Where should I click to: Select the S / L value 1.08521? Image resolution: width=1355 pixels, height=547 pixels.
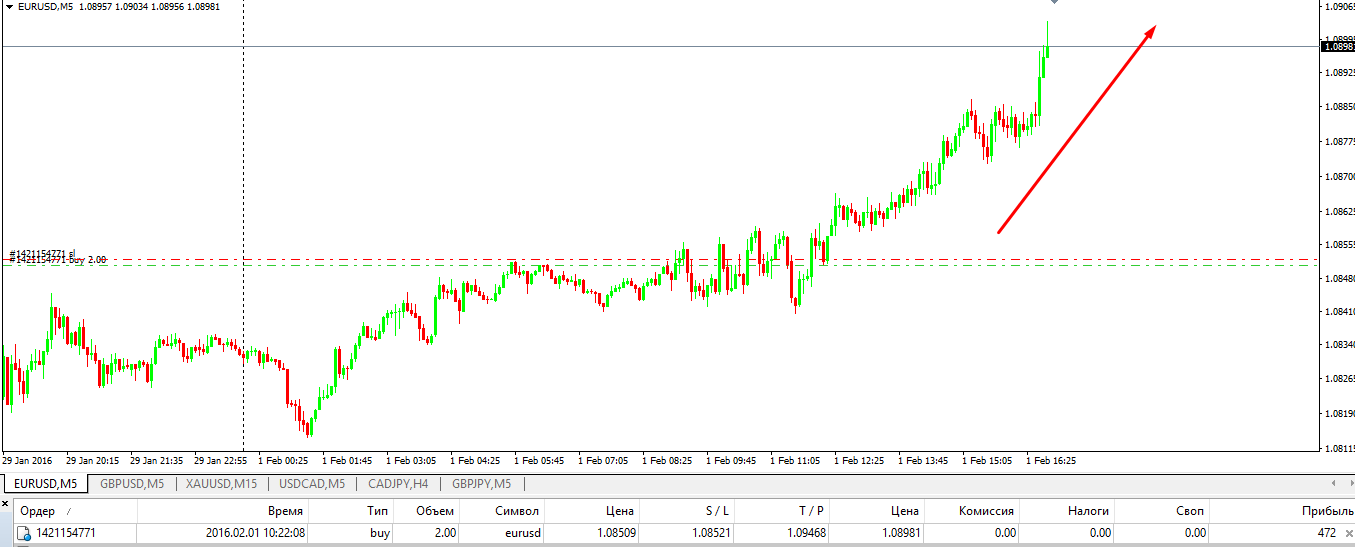(x=710, y=533)
